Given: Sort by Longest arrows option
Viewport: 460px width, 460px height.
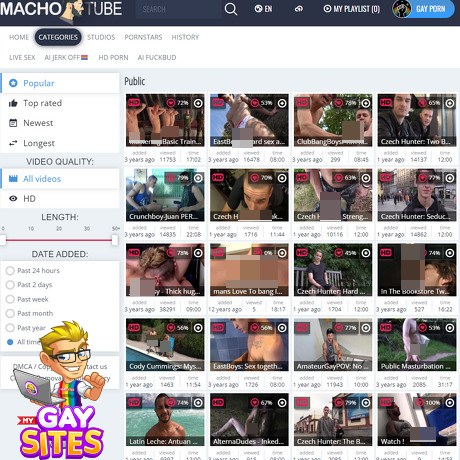Looking at the screenshot, I should 60,143.
